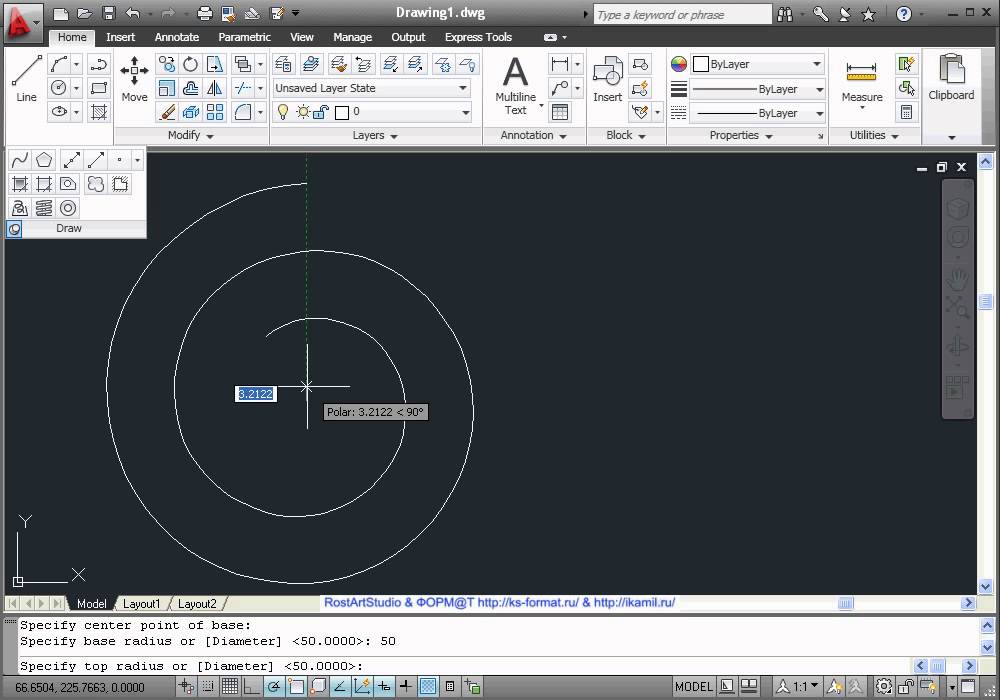Viewport: 1000px width, 700px height.
Task: Open the Measure utility
Action: point(862,83)
